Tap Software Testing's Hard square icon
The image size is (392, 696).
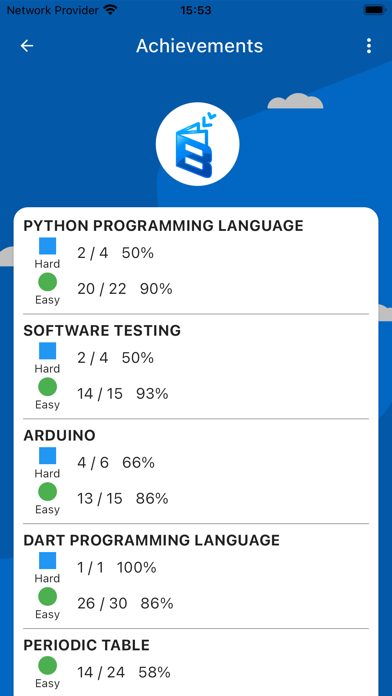(x=48, y=351)
